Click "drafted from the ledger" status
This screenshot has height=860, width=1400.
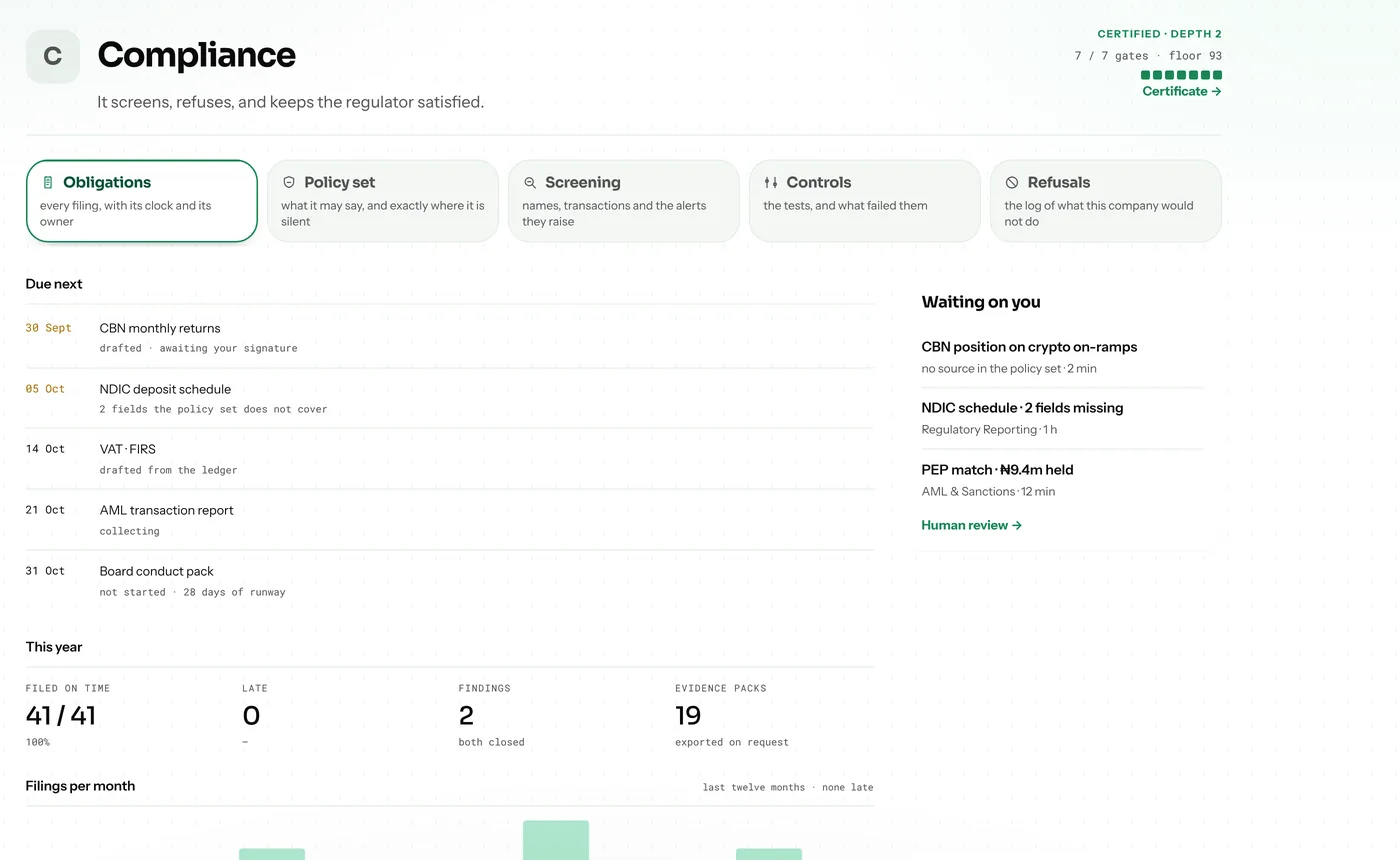(x=168, y=470)
